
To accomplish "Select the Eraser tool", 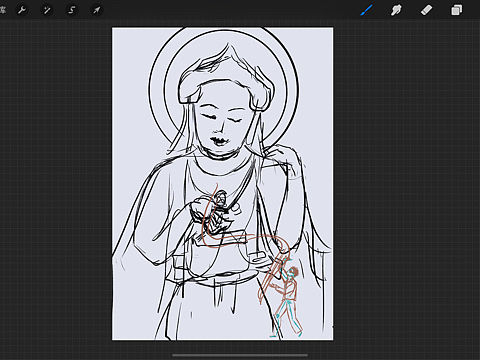I will point(426,10).
